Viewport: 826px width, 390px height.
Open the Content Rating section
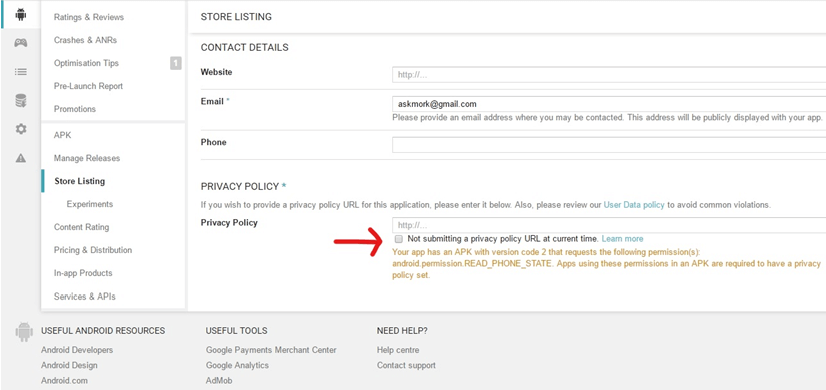point(81,227)
